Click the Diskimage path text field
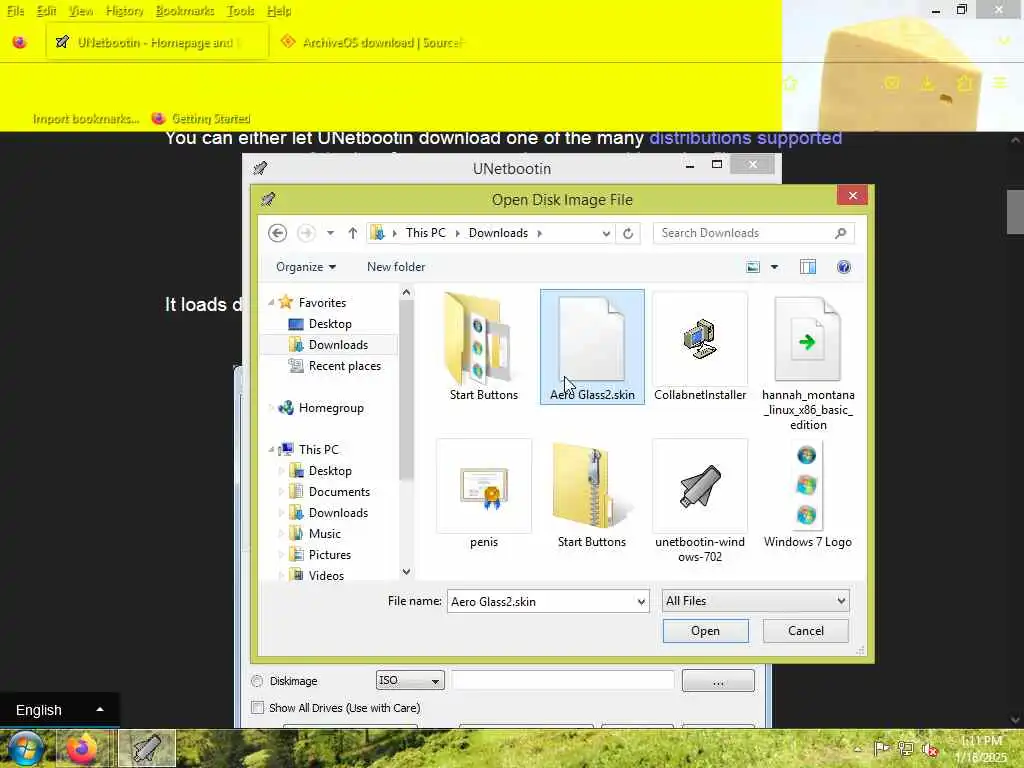Viewport: 1024px width, 768px height. (563, 680)
